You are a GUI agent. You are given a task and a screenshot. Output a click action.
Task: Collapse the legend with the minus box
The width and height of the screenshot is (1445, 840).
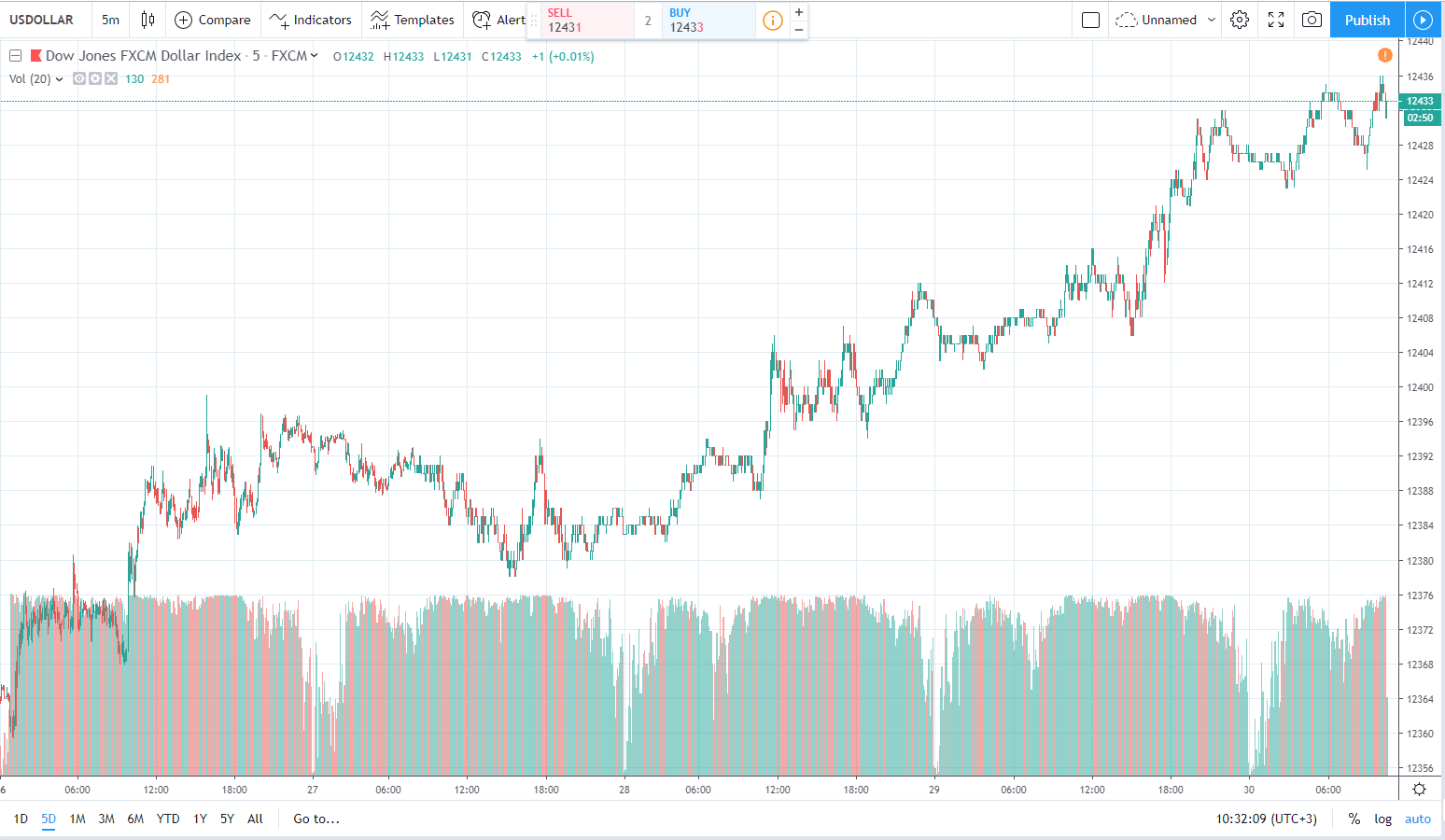[x=16, y=56]
